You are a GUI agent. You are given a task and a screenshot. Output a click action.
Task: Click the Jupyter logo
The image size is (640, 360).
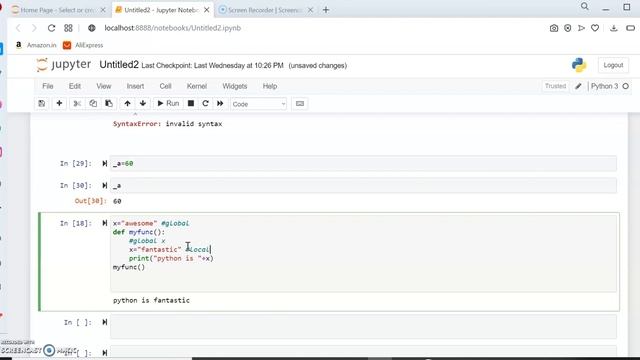(64, 65)
